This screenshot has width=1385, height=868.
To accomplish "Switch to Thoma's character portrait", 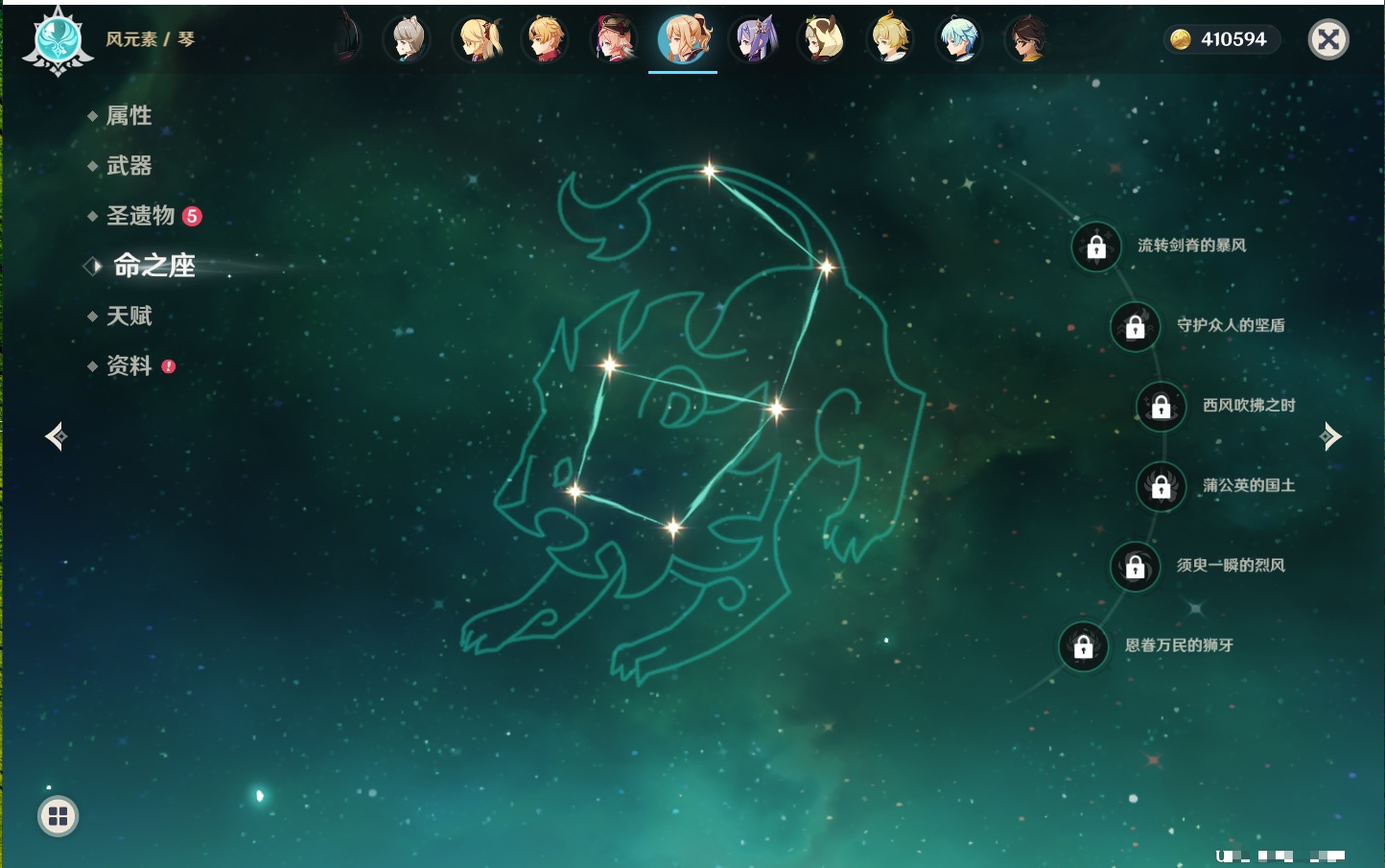I will click(546, 40).
